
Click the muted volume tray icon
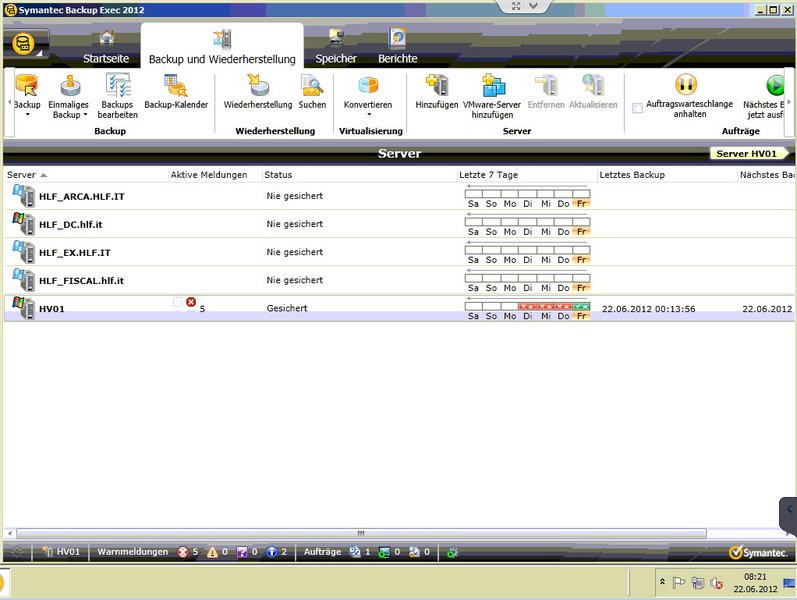click(716, 583)
